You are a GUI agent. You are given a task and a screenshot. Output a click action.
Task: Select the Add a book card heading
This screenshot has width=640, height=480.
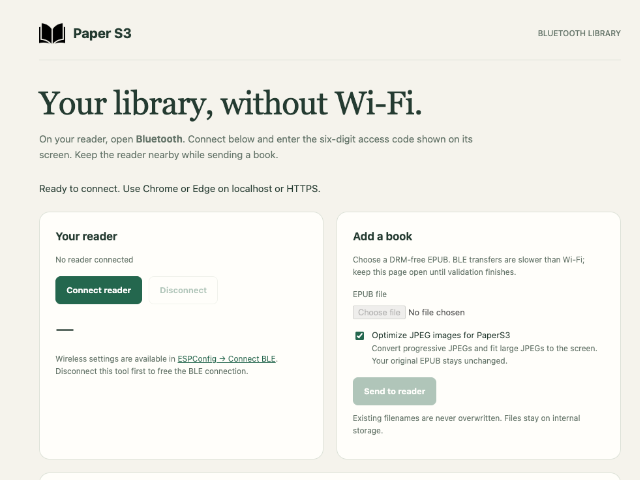pos(382,236)
